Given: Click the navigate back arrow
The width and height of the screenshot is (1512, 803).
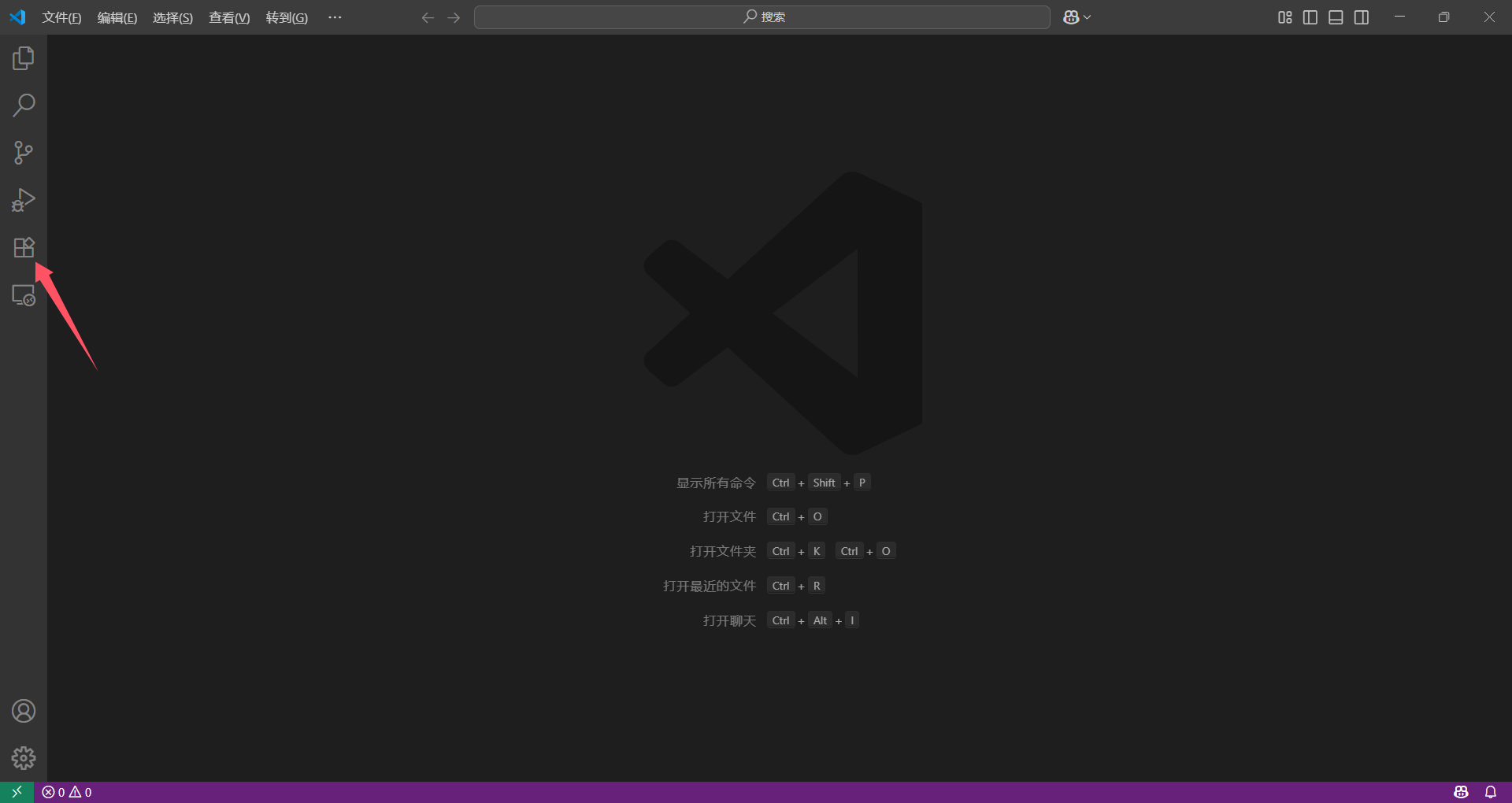Looking at the screenshot, I should [427, 17].
